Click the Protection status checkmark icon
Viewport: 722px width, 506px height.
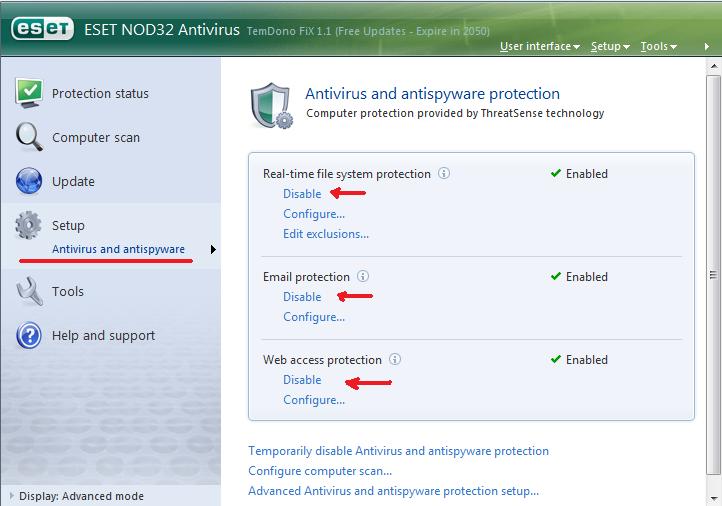[x=28, y=93]
